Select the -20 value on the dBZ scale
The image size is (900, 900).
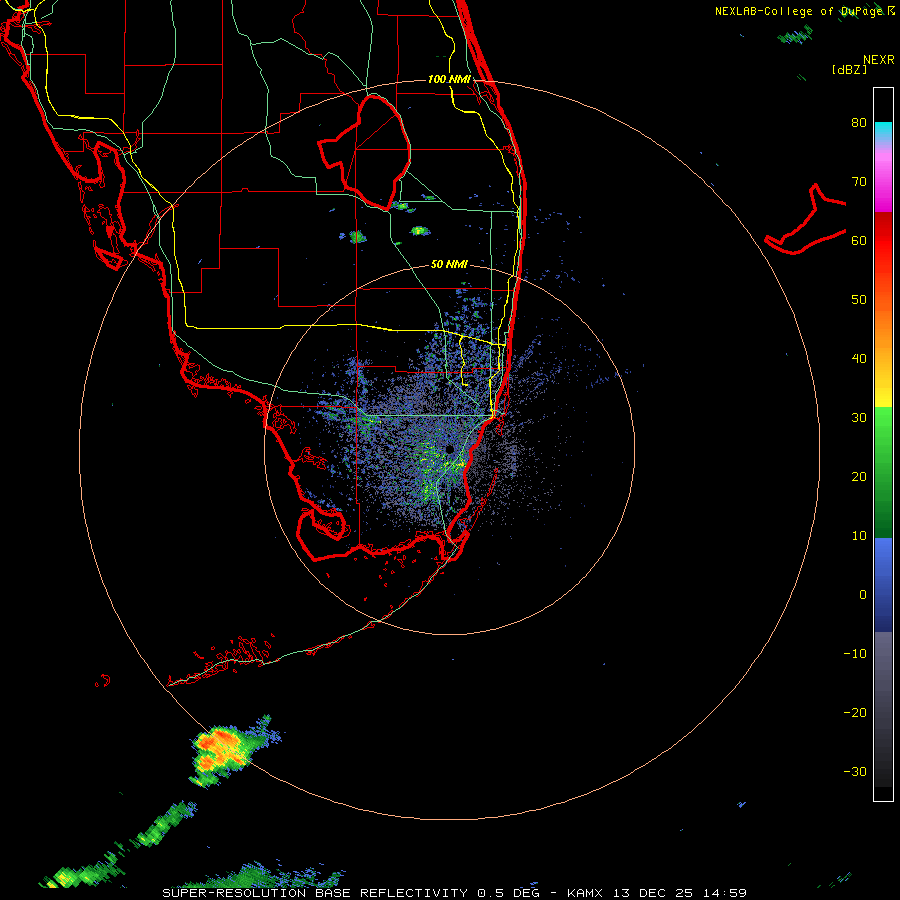tap(855, 713)
